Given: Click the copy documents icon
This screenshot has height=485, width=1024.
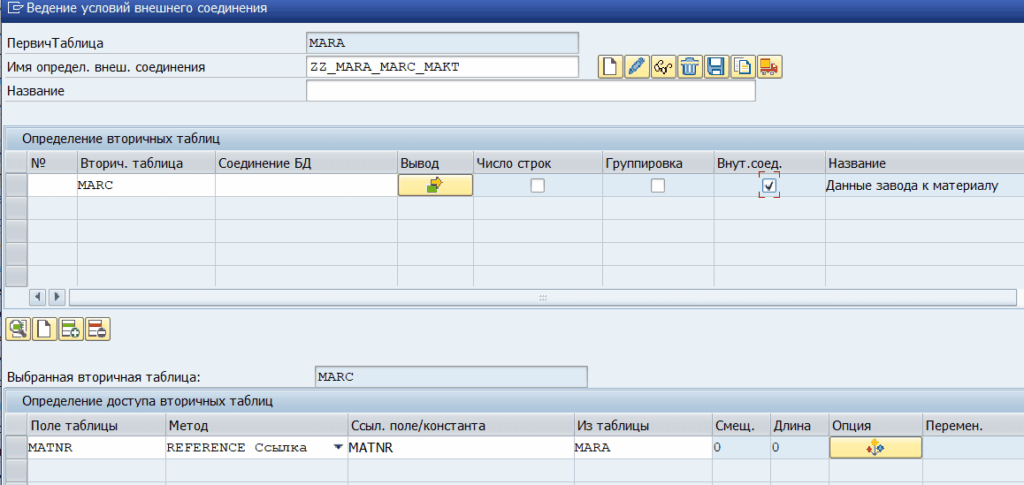Looking at the screenshot, I should click(742, 67).
